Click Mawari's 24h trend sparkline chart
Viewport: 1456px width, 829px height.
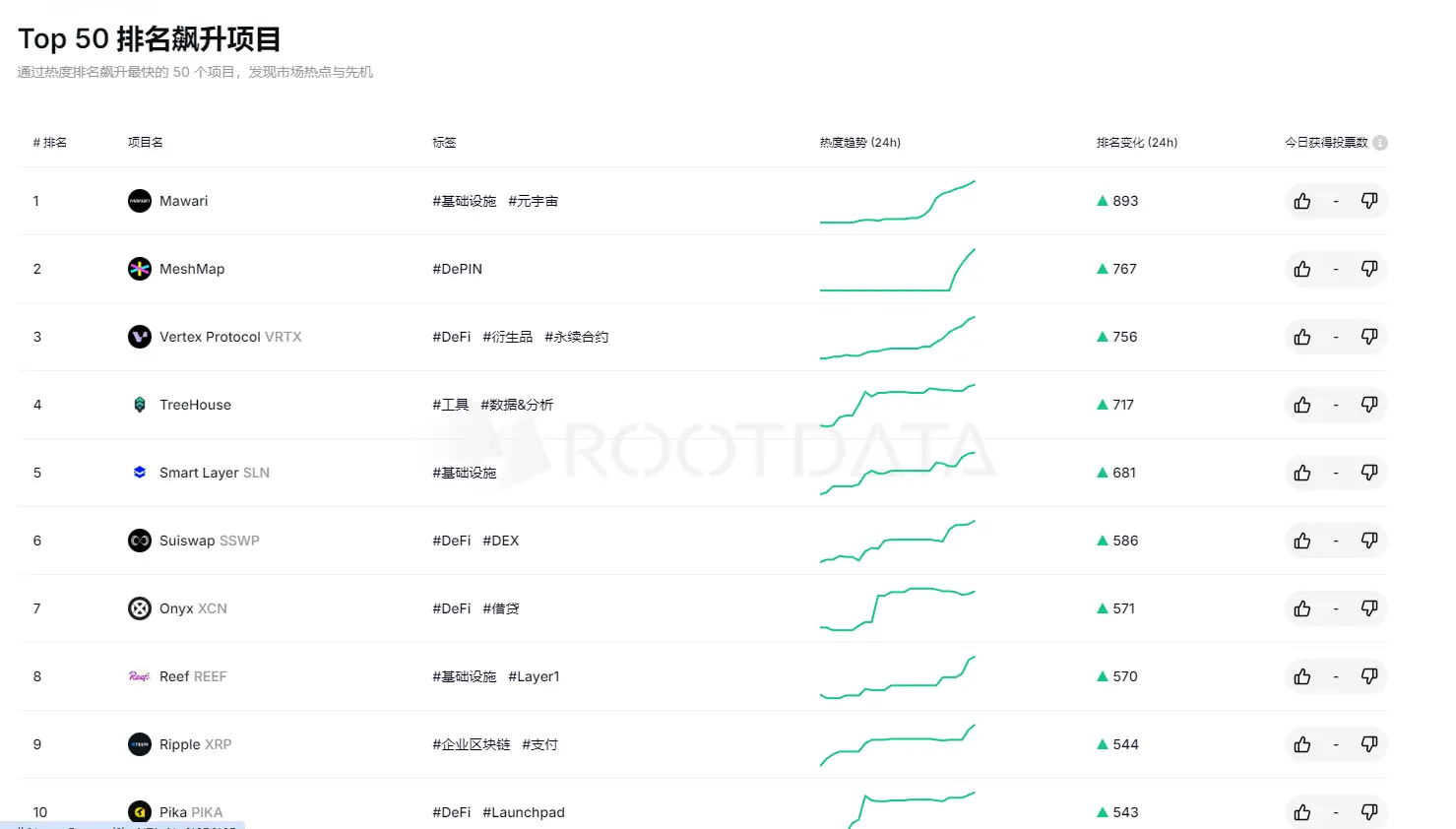[x=896, y=201]
